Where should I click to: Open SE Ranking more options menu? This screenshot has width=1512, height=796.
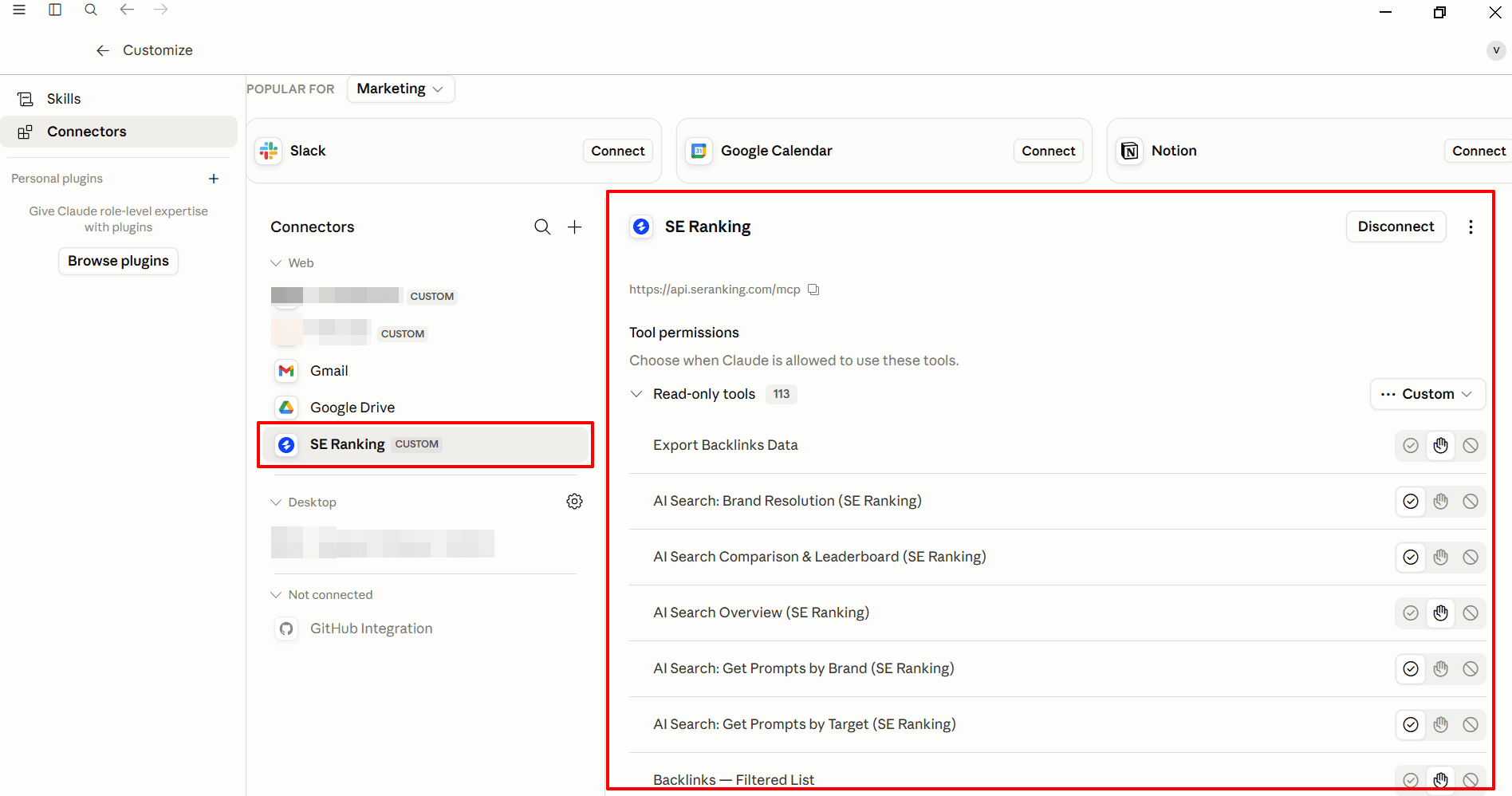tap(1471, 227)
